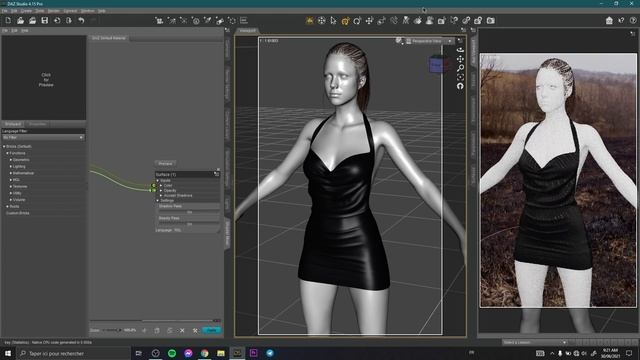
Task: Click the X delete icon beside Apply
Action: [x=182, y=330]
